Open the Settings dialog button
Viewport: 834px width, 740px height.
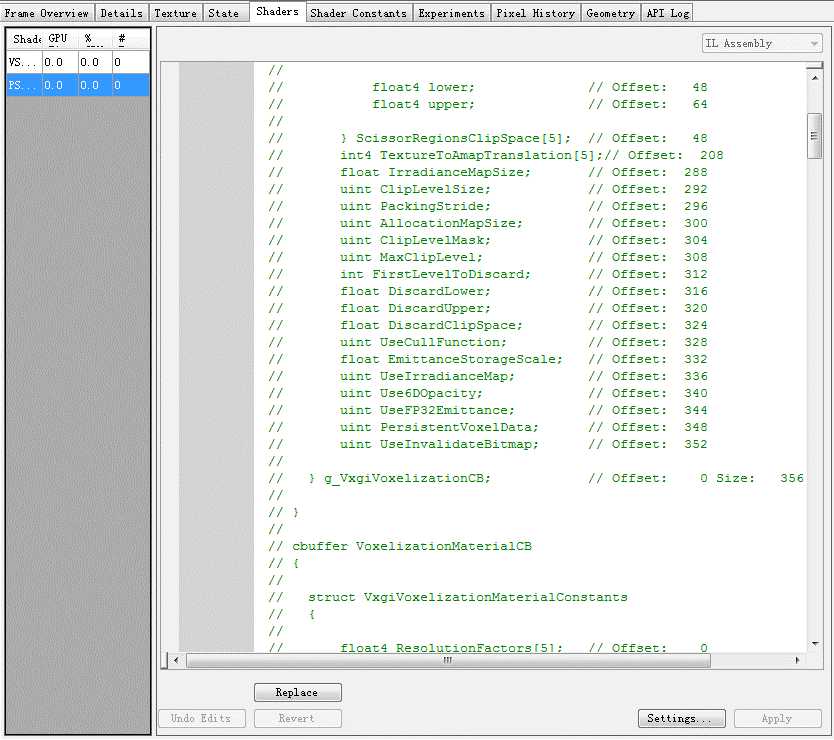coord(681,718)
